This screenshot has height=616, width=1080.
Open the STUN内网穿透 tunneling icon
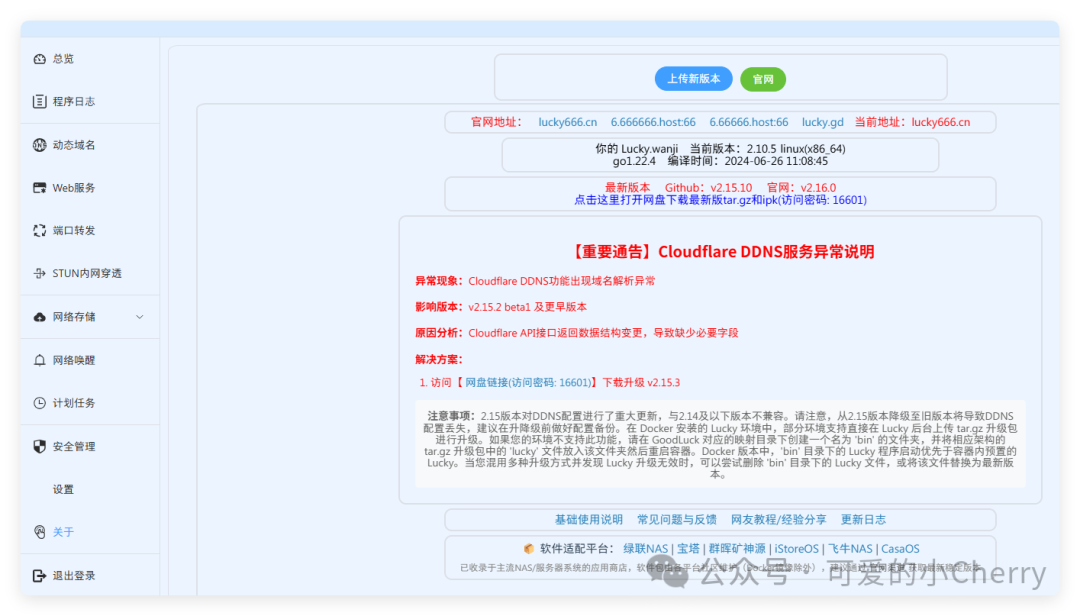tap(38, 273)
